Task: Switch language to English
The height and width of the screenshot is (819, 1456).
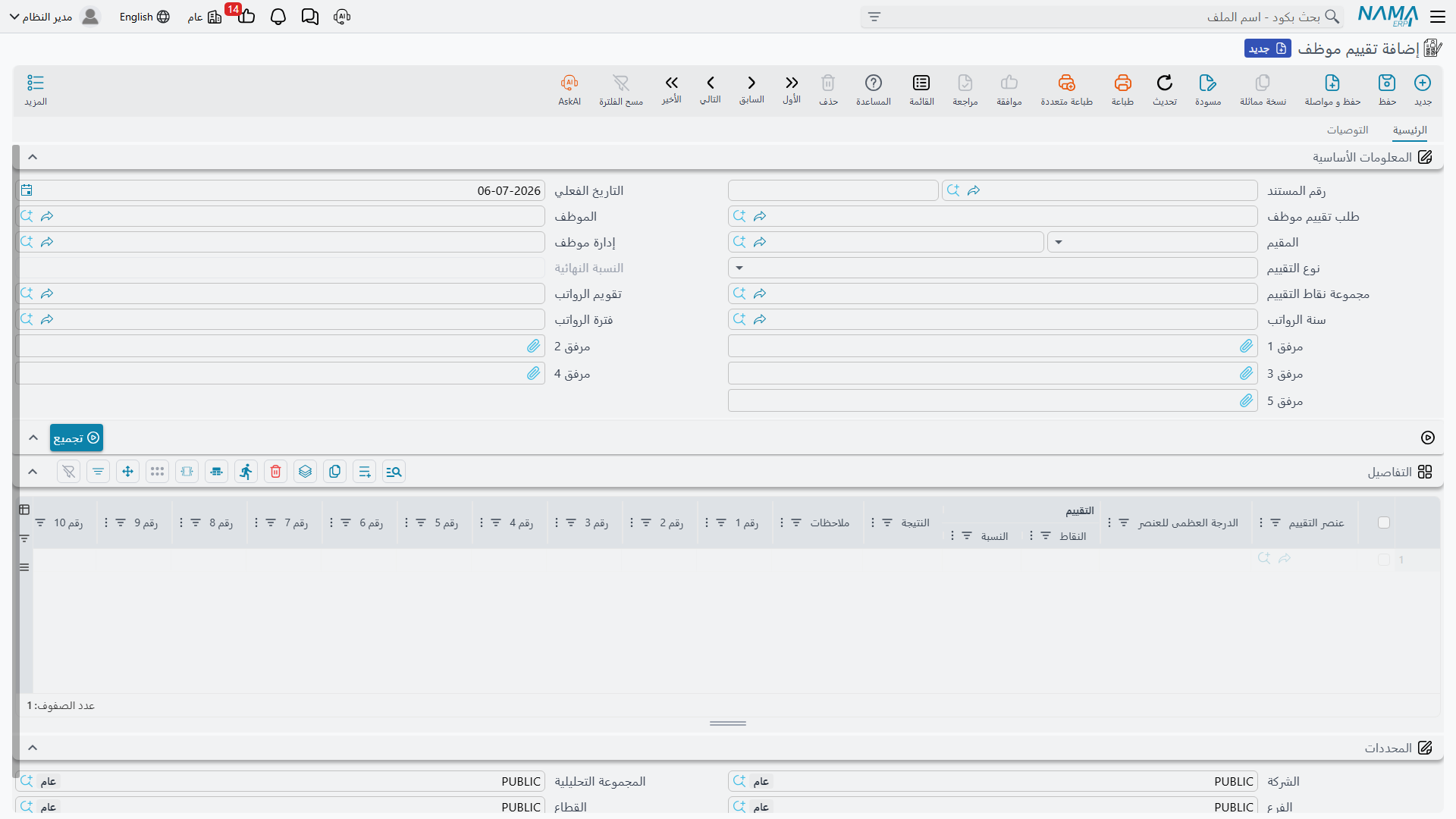Action: coord(144,17)
